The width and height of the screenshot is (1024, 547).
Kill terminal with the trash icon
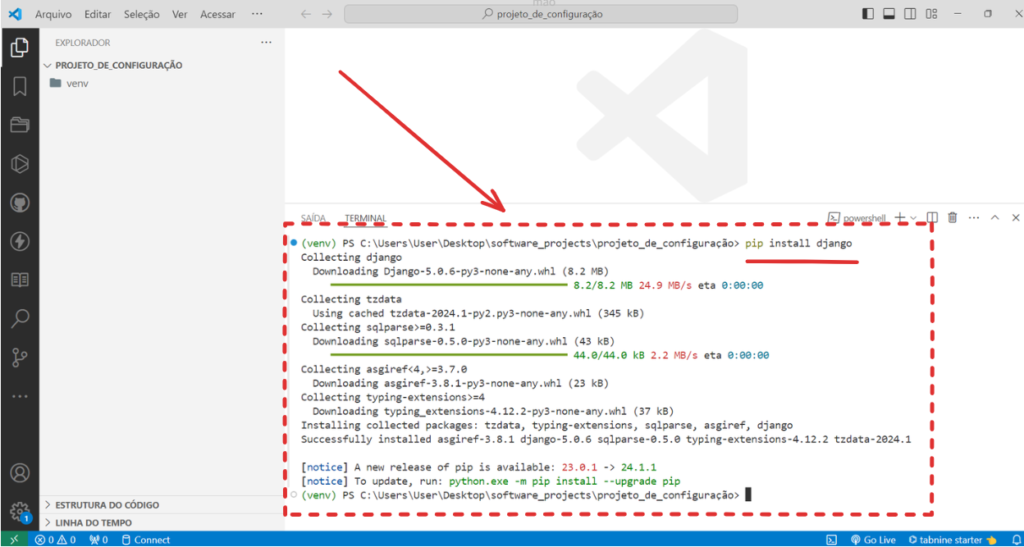point(953,217)
